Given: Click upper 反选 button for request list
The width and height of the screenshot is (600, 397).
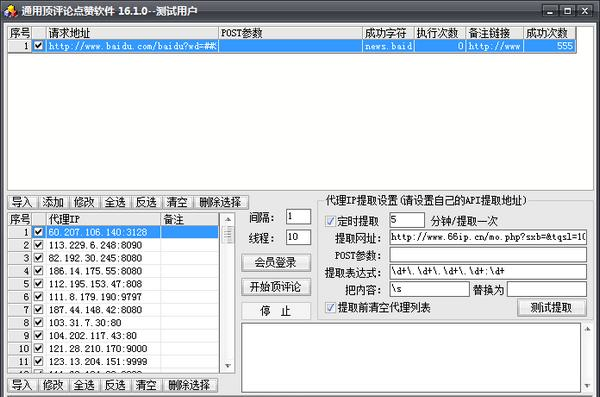Looking at the screenshot, I should point(146,202).
